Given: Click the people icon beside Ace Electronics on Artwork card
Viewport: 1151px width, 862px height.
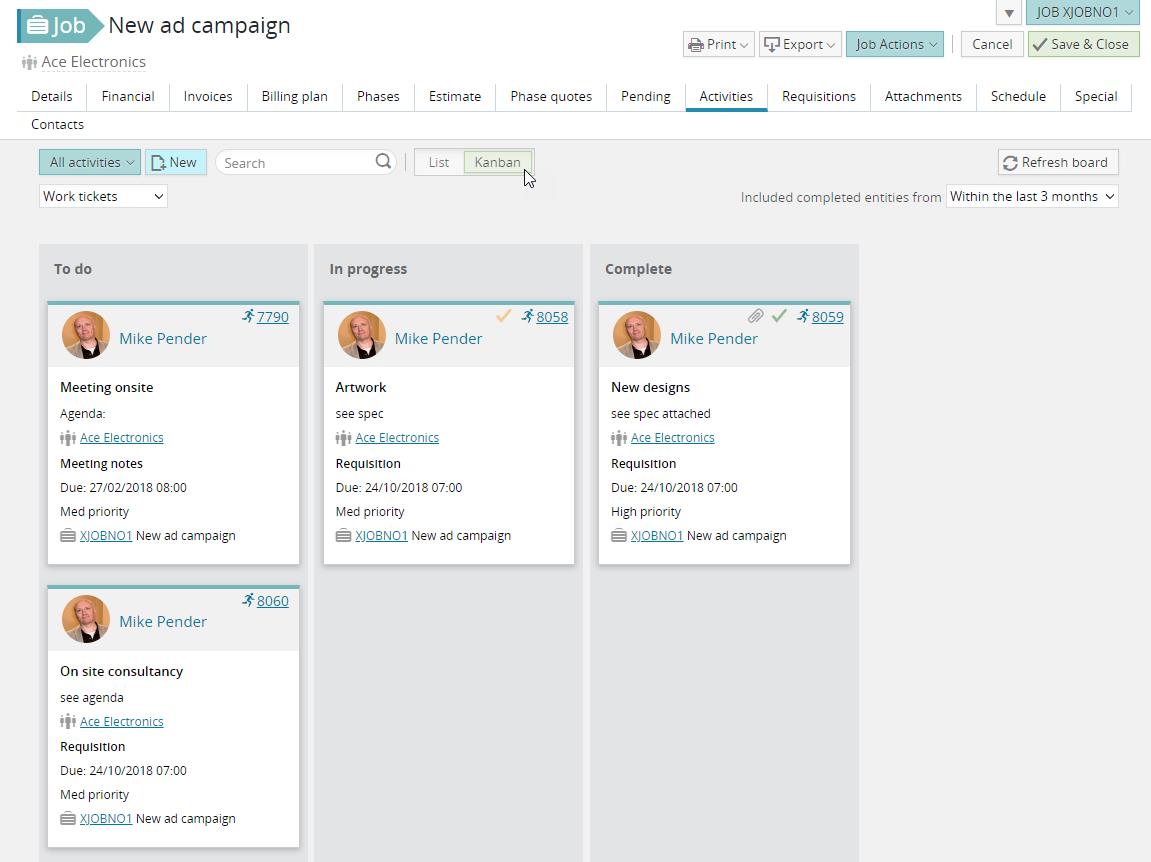Looking at the screenshot, I should point(343,438).
